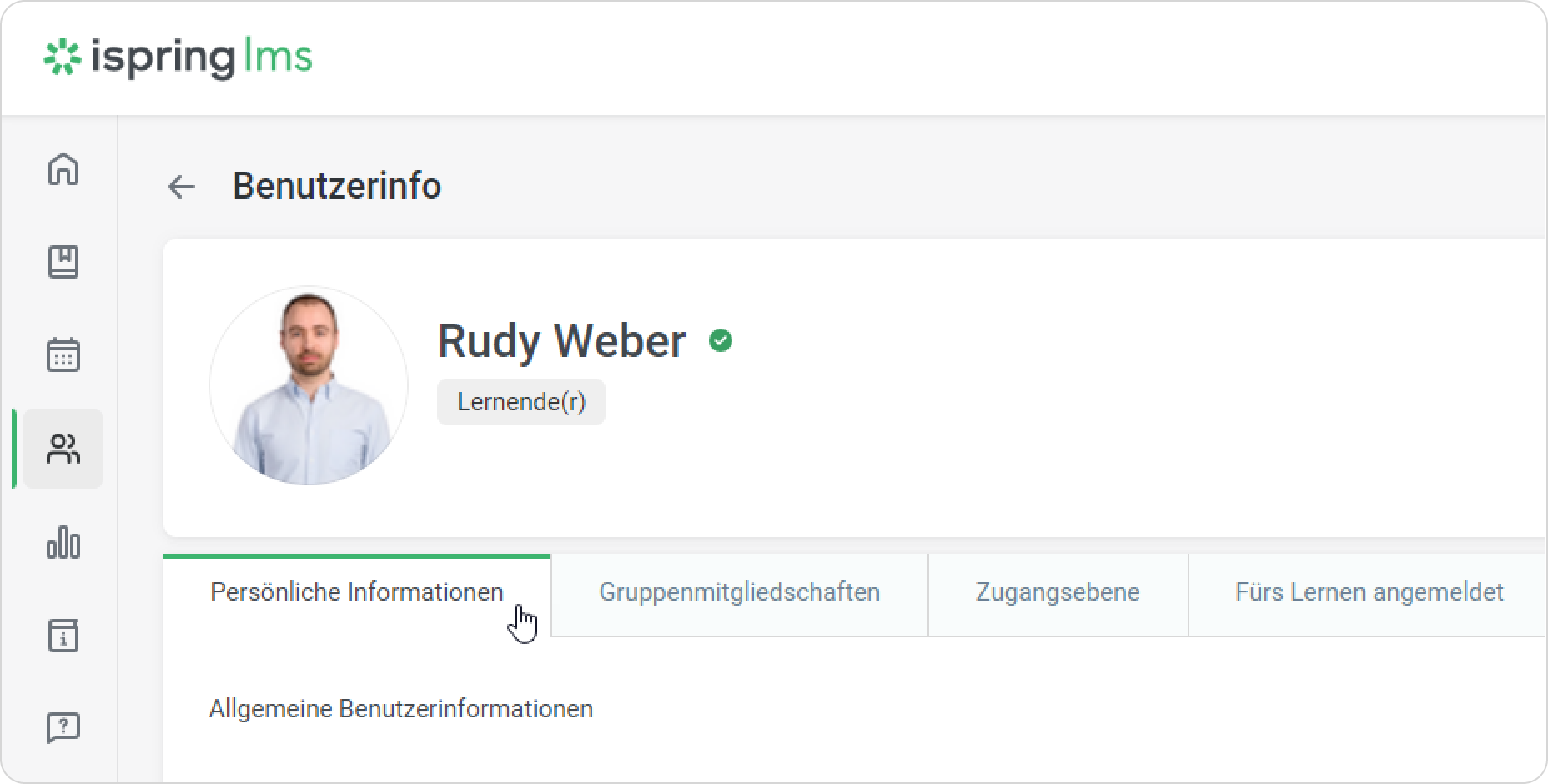Click the info box sidebar icon
Image resolution: width=1548 pixels, height=784 pixels.
[x=63, y=636]
